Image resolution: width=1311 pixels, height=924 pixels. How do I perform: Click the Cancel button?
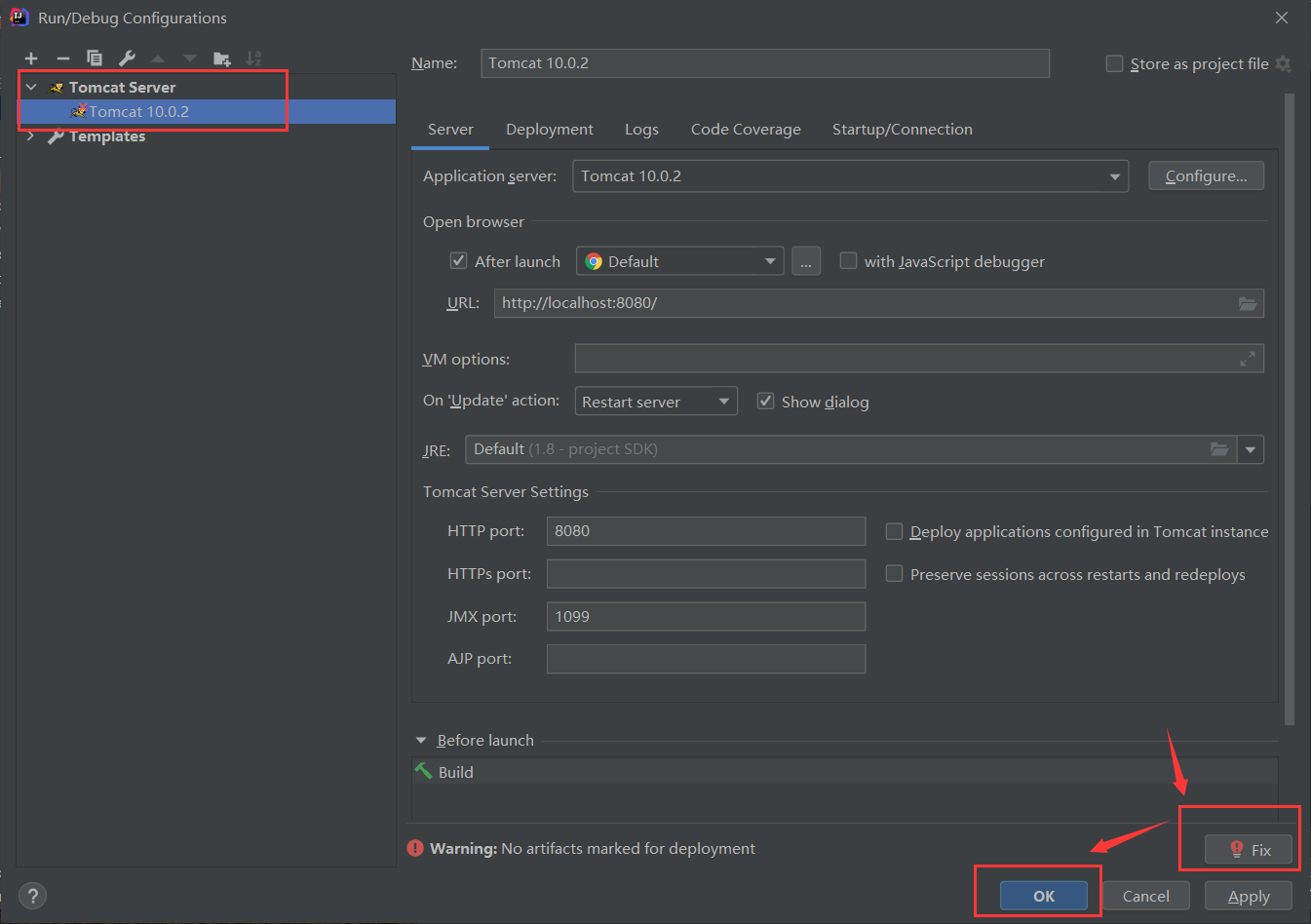[1146, 896]
